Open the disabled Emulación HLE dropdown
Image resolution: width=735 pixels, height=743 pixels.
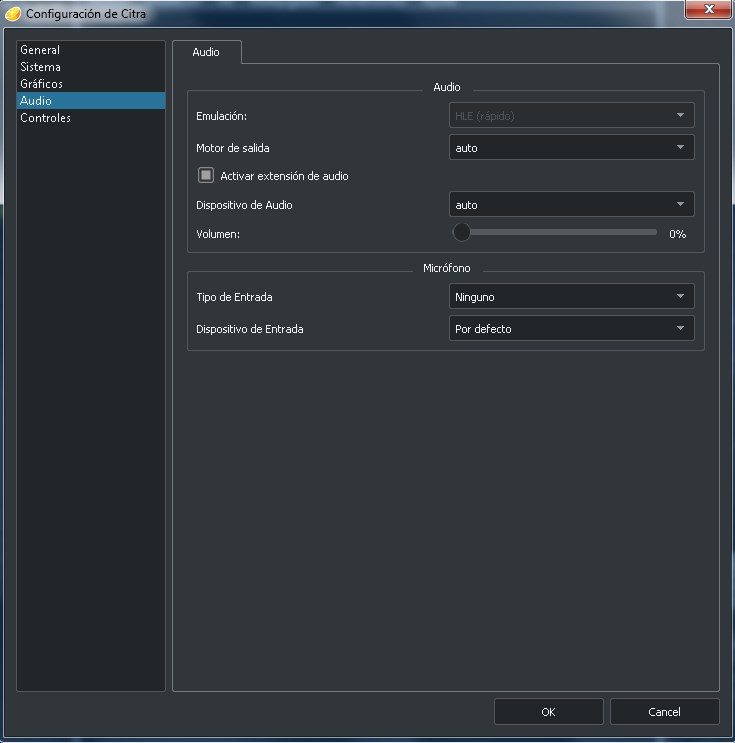pyautogui.click(x=572, y=116)
